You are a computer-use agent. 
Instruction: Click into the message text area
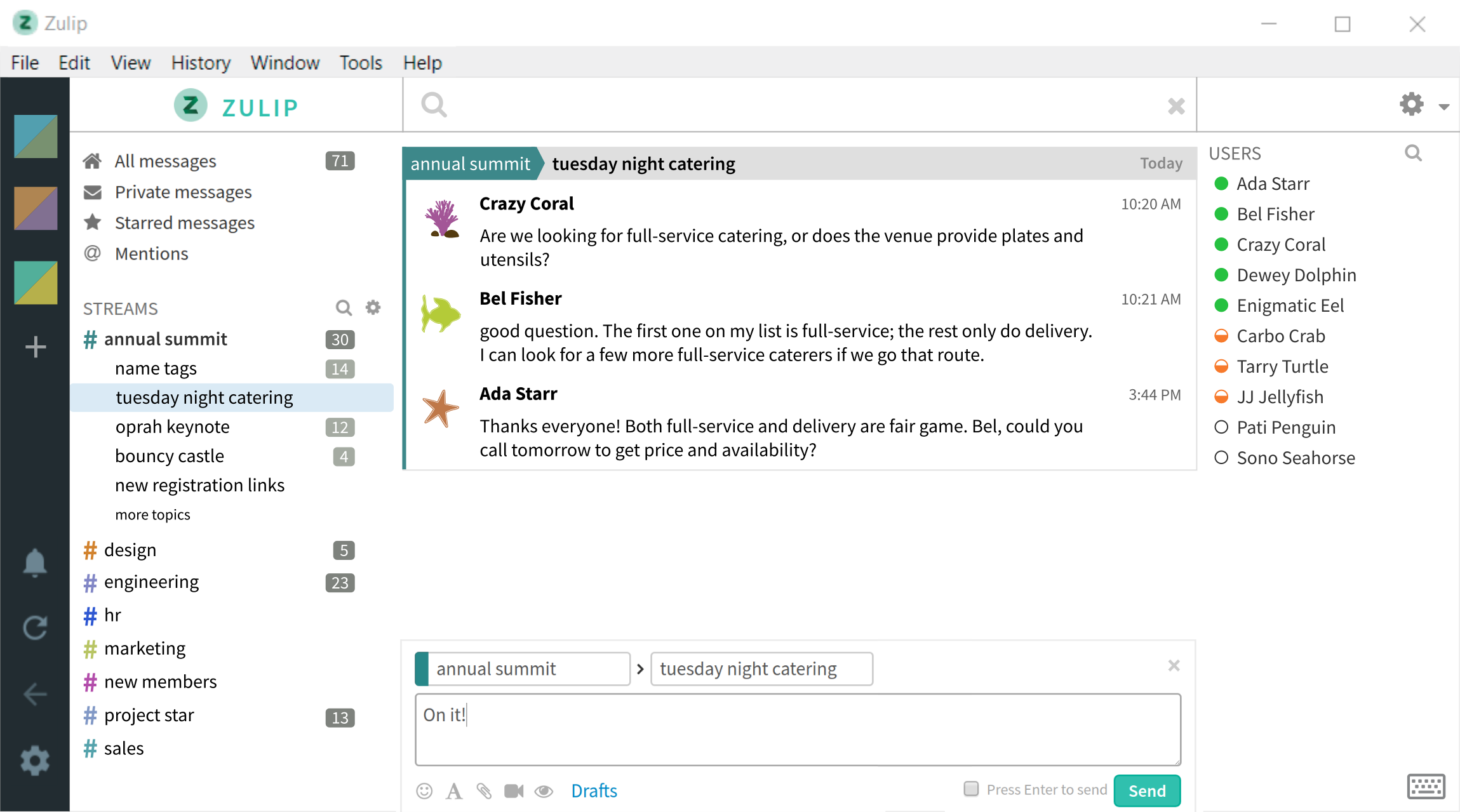click(x=798, y=729)
